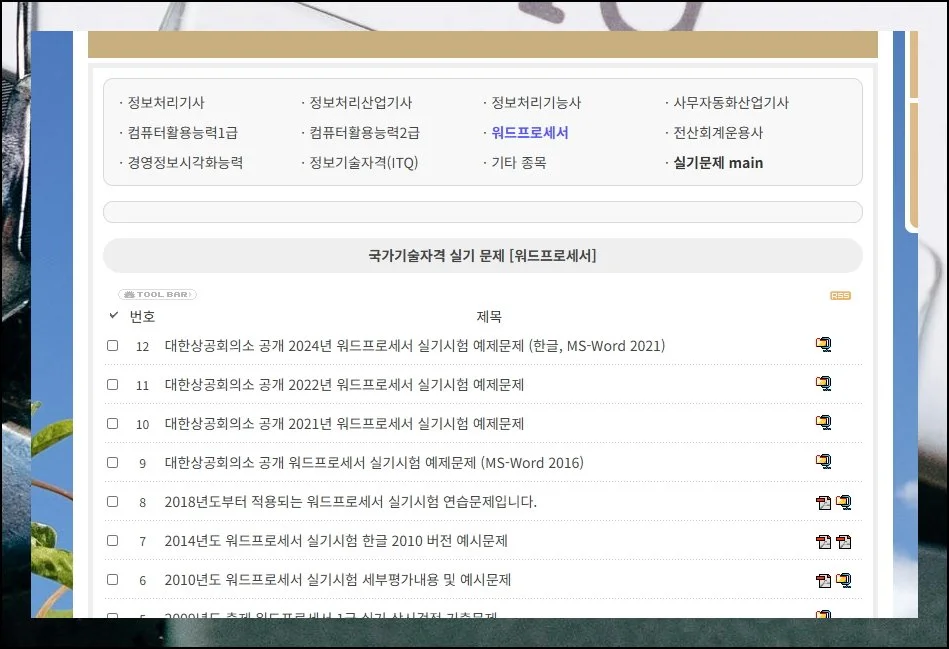
Task: Click the first document icon for post 8
Action: pos(823,502)
